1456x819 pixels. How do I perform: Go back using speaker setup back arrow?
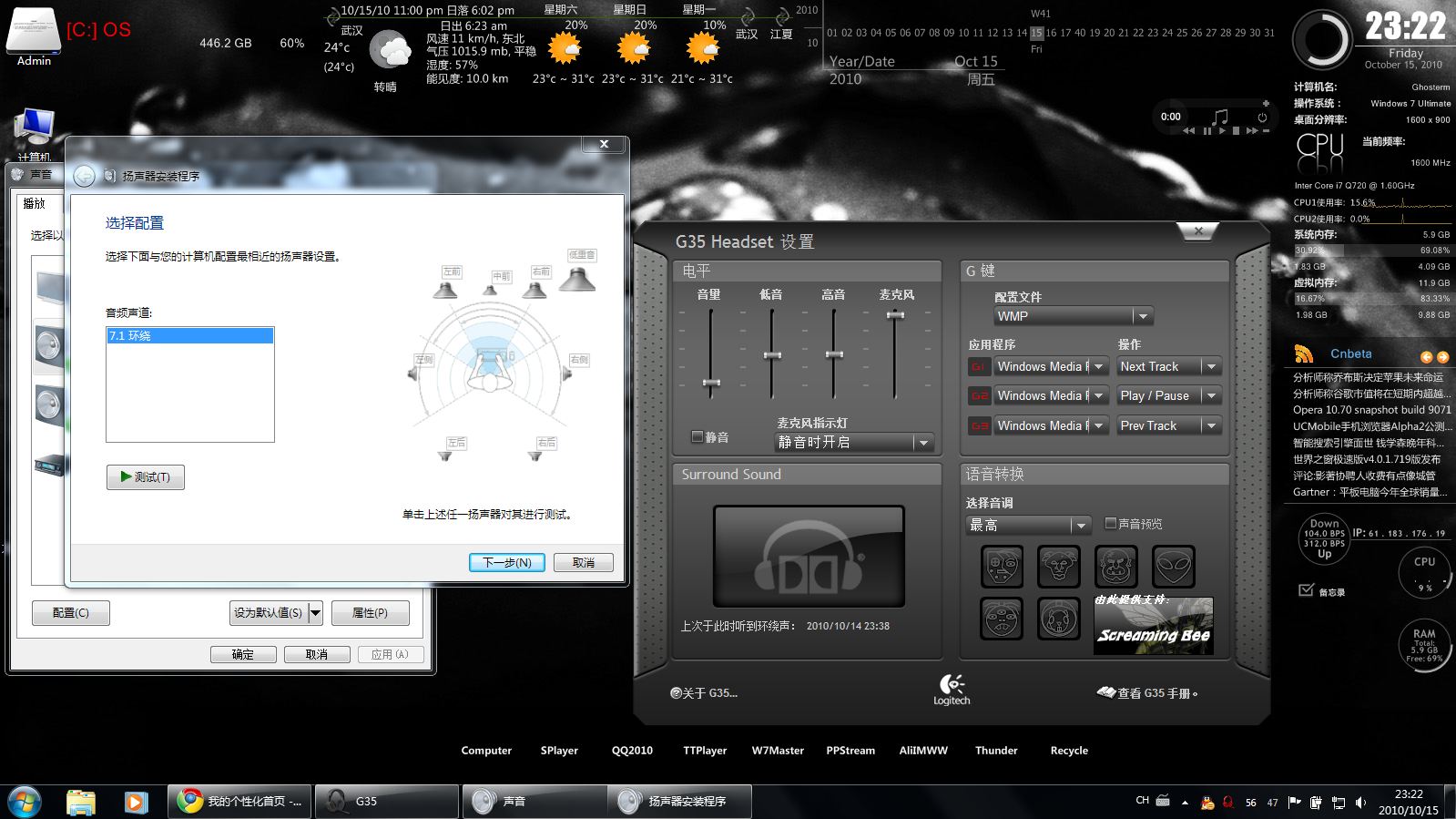[84, 176]
